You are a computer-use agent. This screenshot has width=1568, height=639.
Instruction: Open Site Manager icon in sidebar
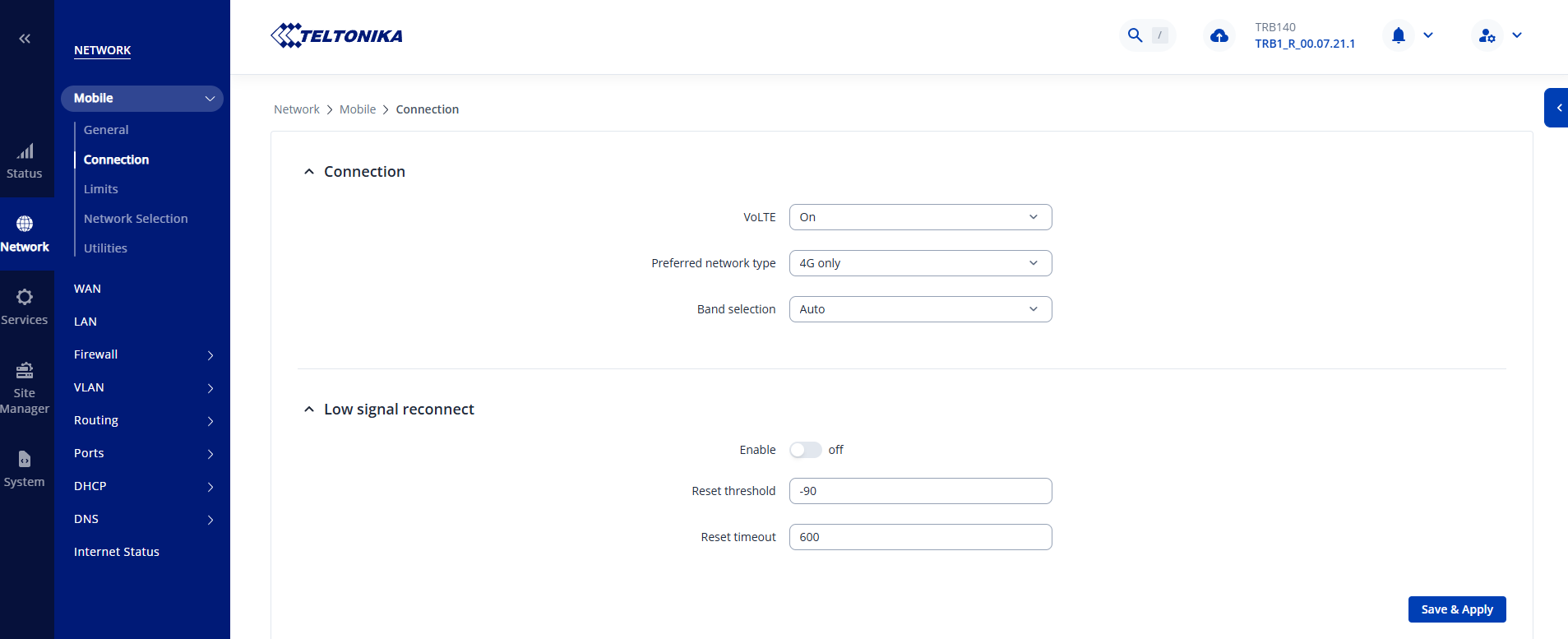pyautogui.click(x=25, y=371)
